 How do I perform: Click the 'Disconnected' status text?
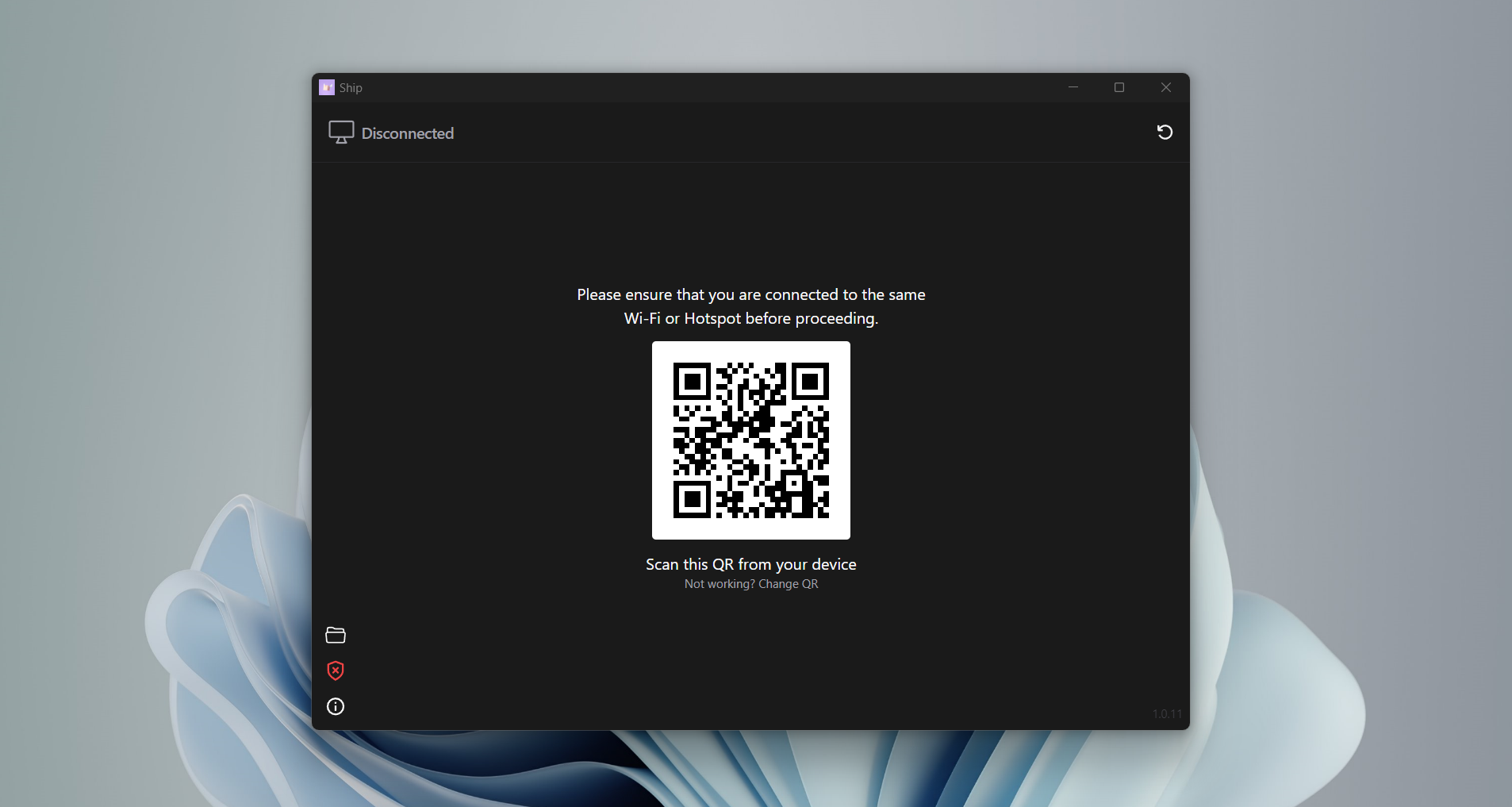point(408,133)
